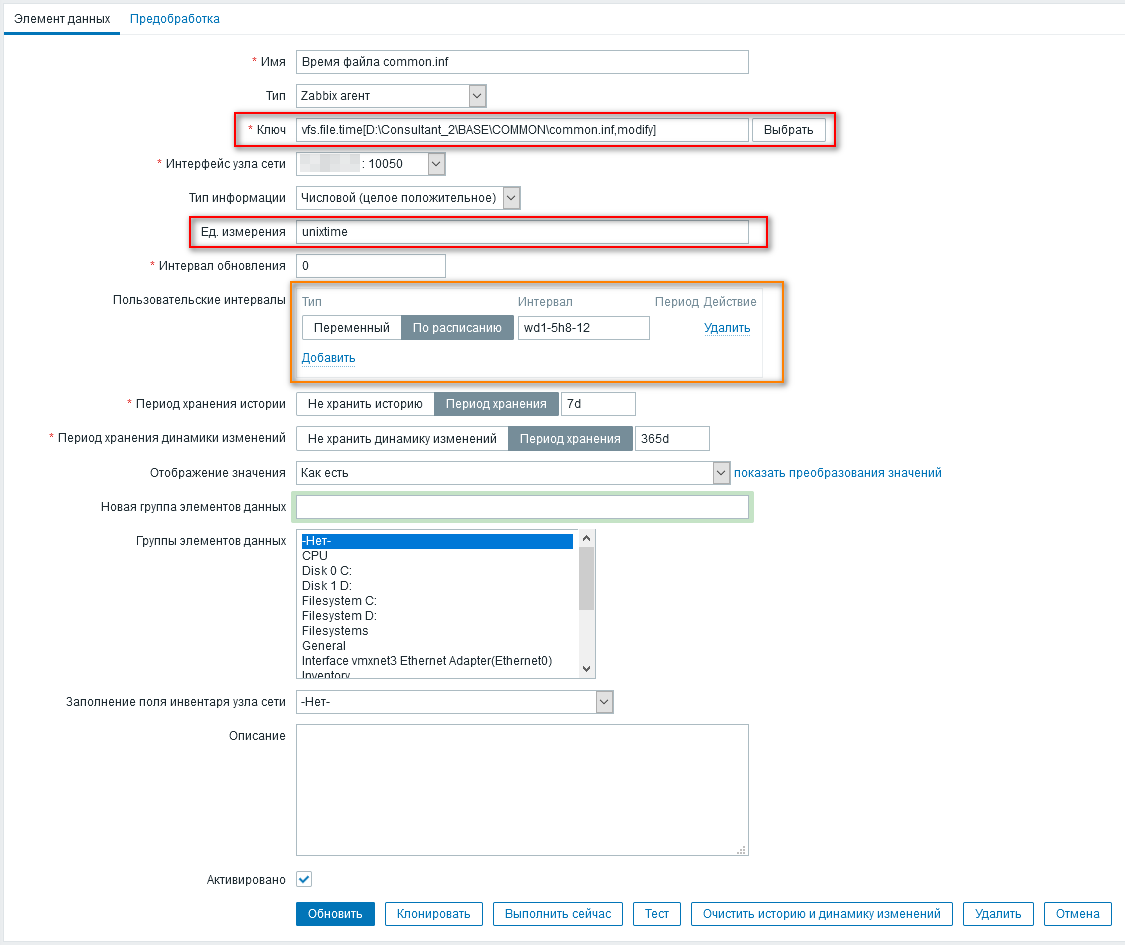Choose Не хранить историю option

365,404
